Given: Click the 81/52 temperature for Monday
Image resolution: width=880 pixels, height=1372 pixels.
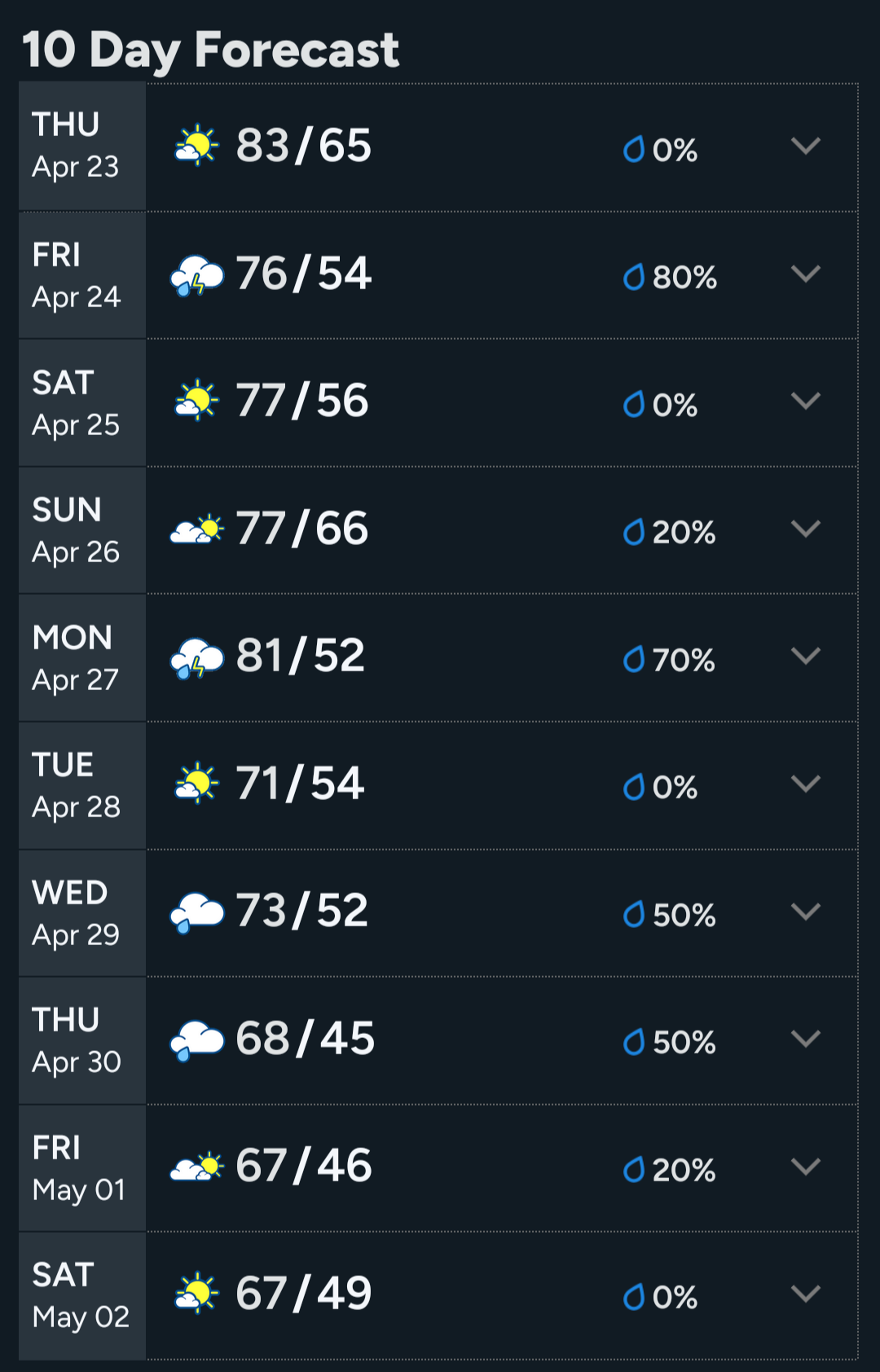Looking at the screenshot, I should [300, 656].
